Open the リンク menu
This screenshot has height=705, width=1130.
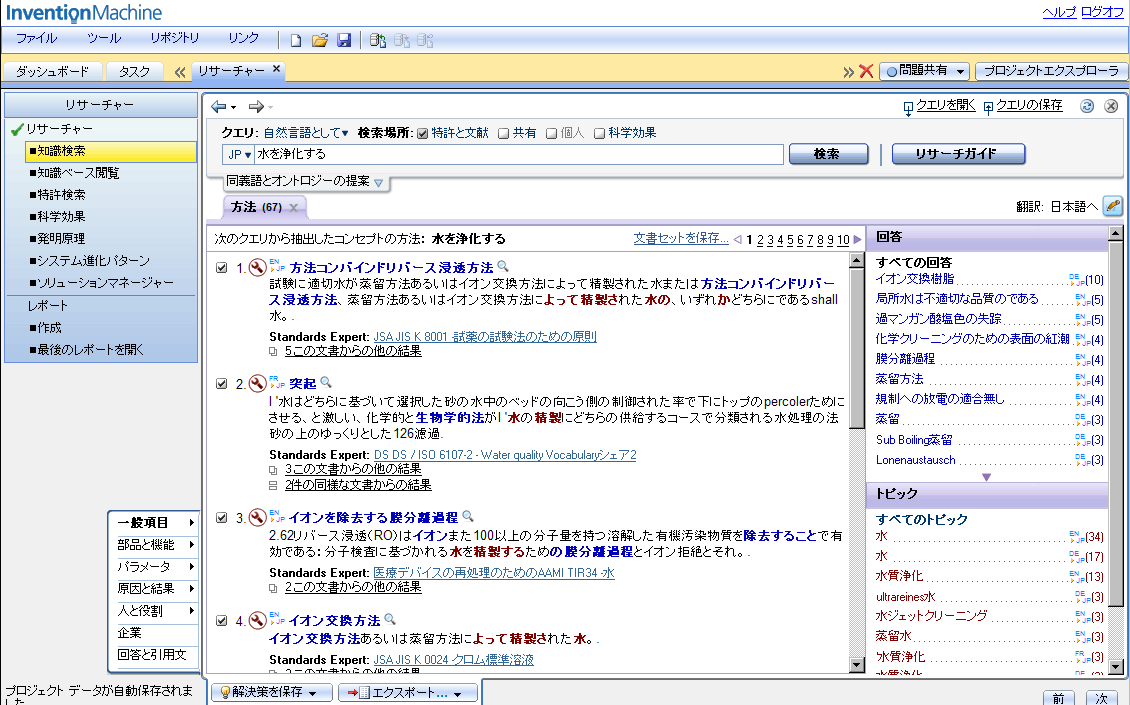(243, 38)
